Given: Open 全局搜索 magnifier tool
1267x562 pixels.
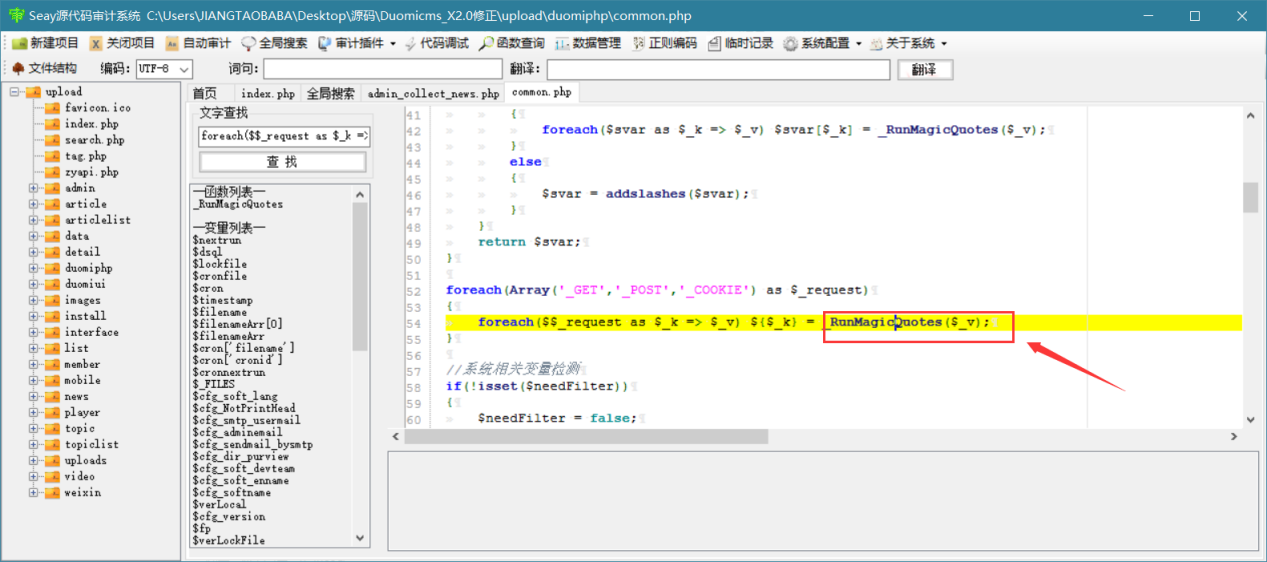Looking at the screenshot, I should [275, 43].
